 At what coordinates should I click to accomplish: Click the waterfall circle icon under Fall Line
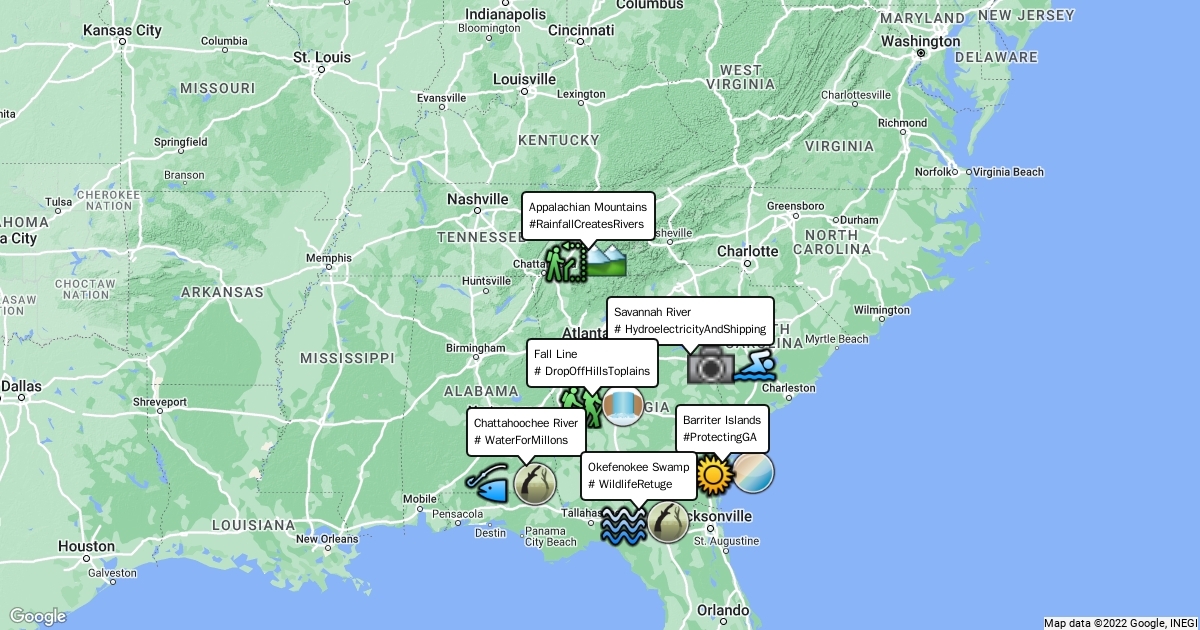coord(623,405)
